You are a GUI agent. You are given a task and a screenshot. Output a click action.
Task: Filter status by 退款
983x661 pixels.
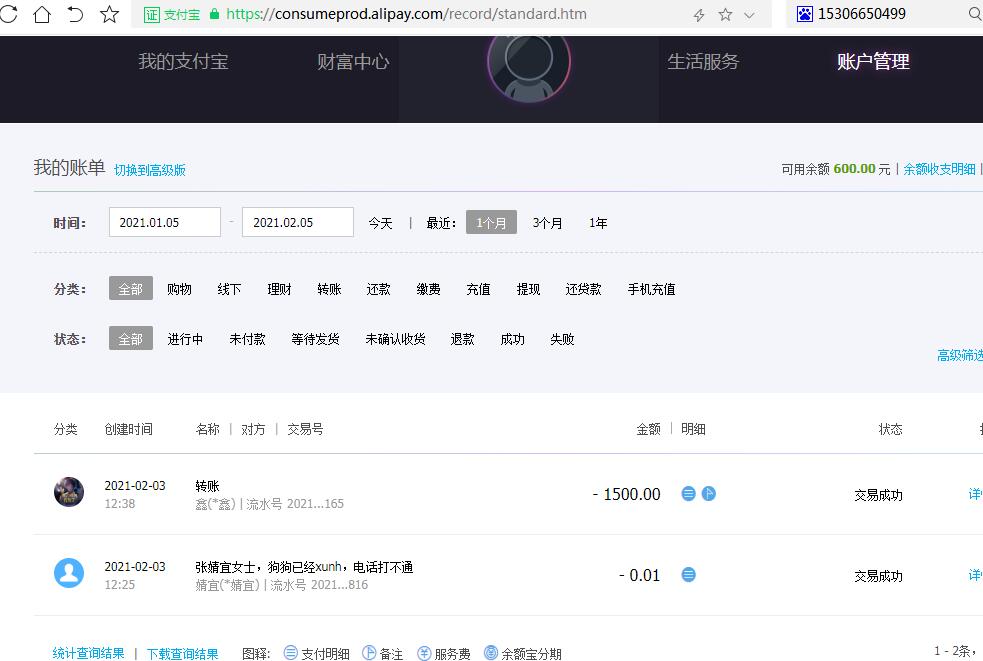pyautogui.click(x=463, y=339)
